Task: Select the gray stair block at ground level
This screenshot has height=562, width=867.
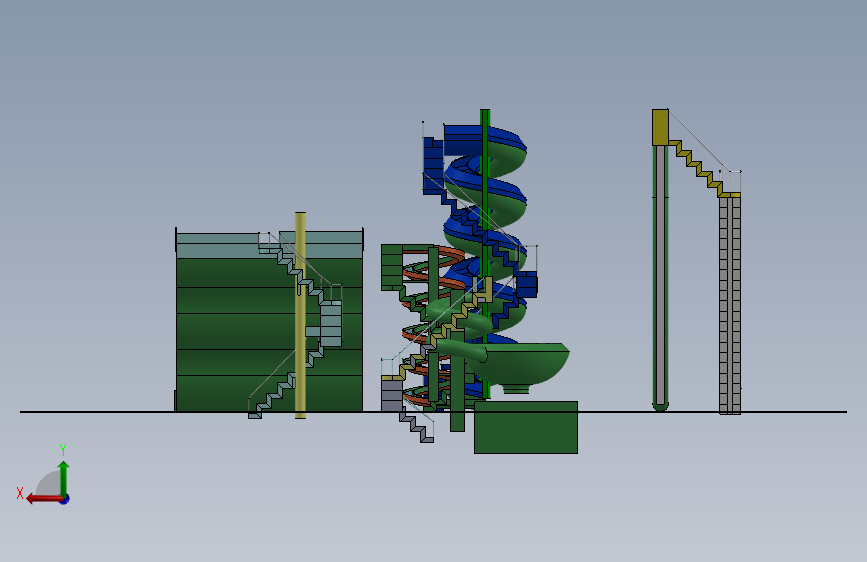Action: pos(392,394)
